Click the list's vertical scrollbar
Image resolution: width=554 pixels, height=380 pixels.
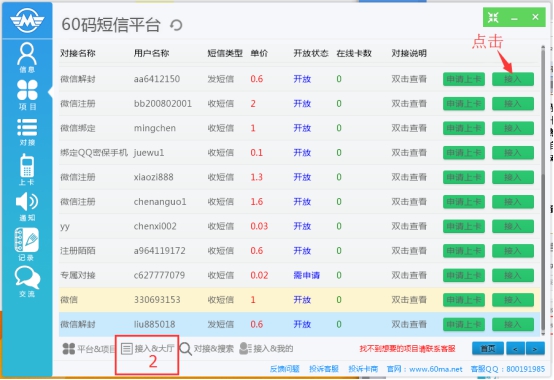(x=543, y=190)
